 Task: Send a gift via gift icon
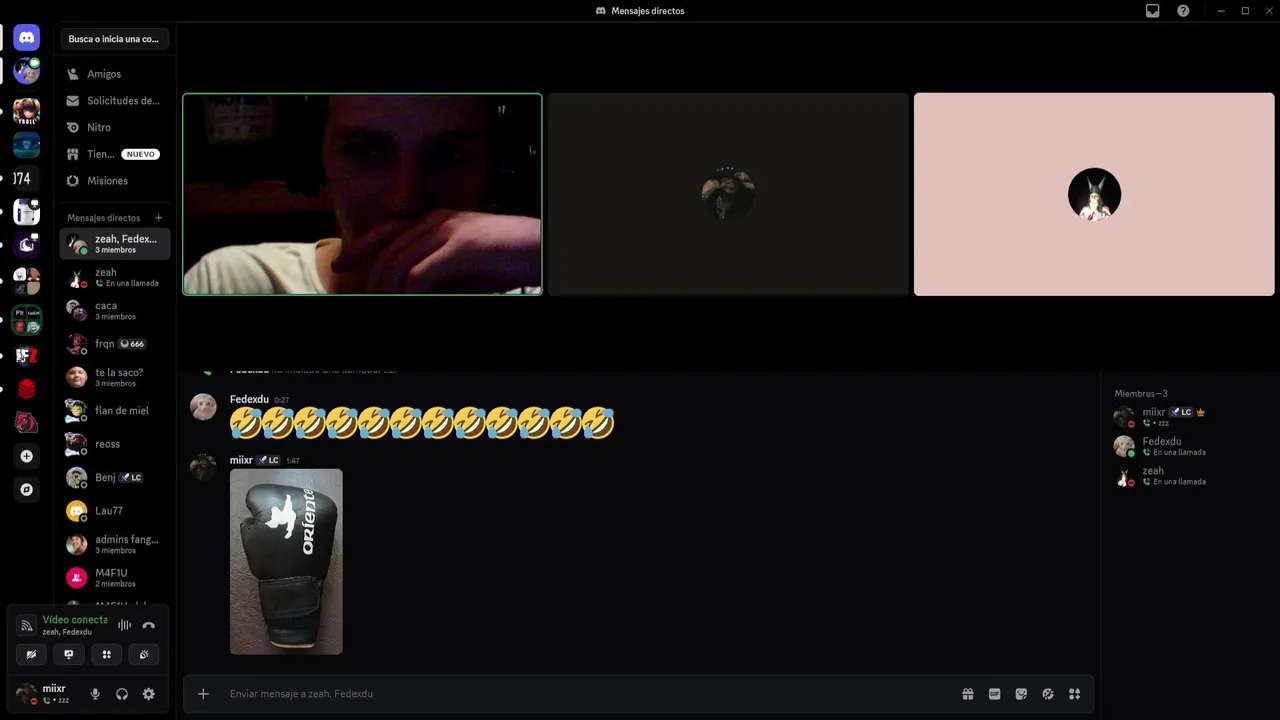tap(968, 694)
